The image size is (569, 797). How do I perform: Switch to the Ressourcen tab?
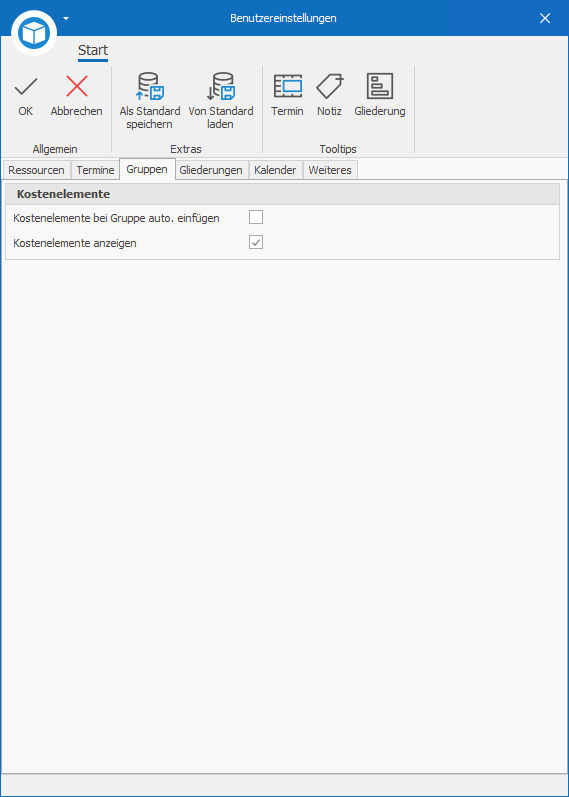pos(36,170)
